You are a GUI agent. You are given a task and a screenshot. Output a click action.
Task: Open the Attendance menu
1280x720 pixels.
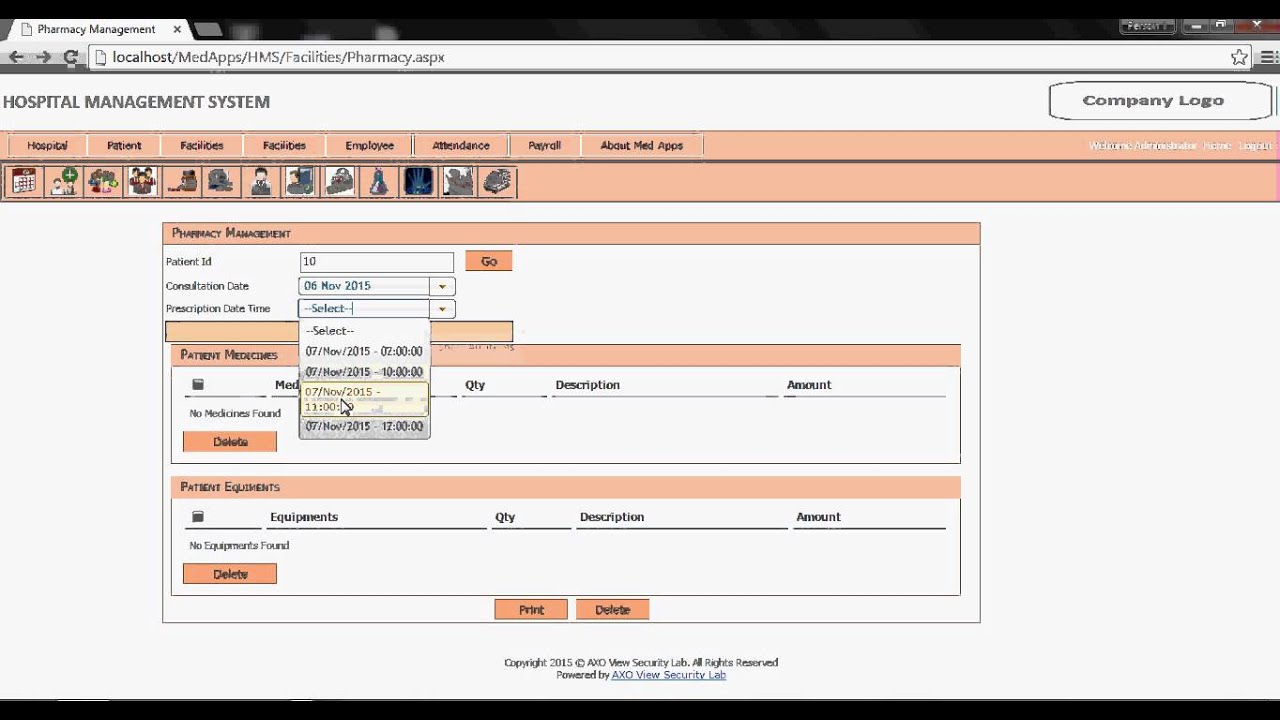461,145
